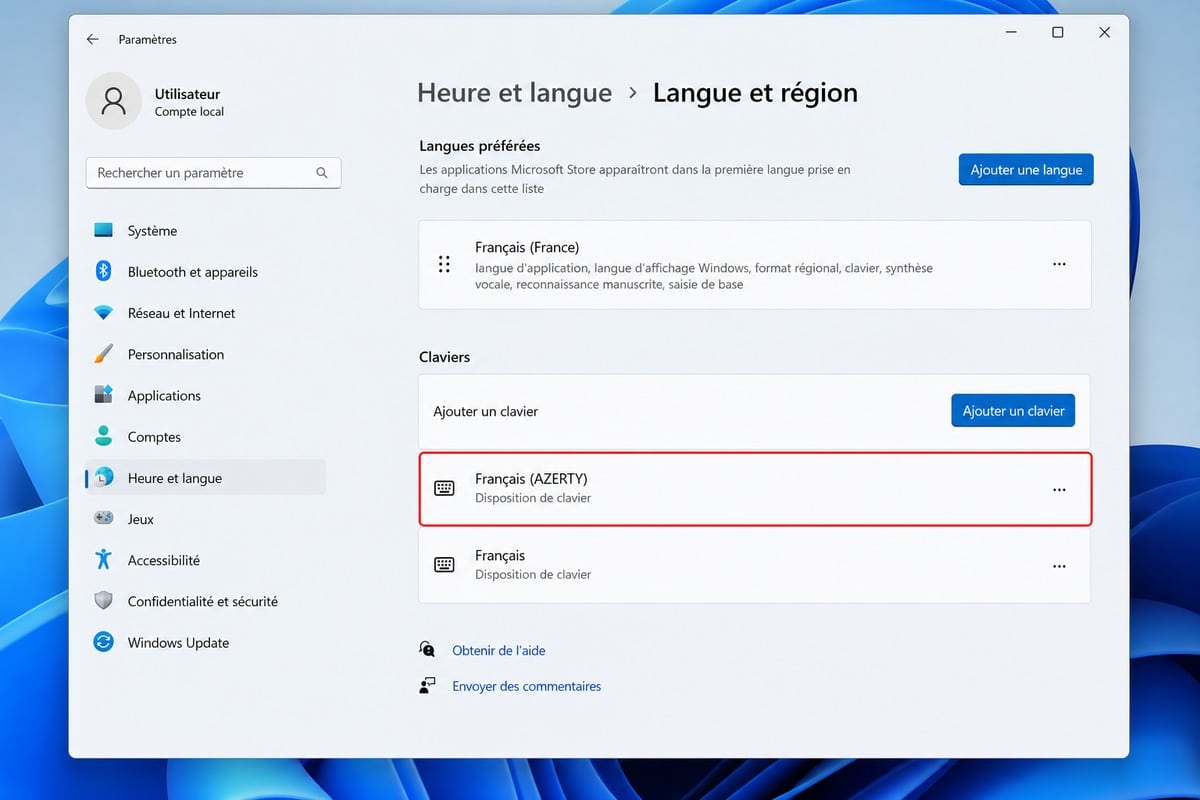Click the Ajouter un clavier row label
This screenshot has height=800, width=1200.
(x=486, y=411)
